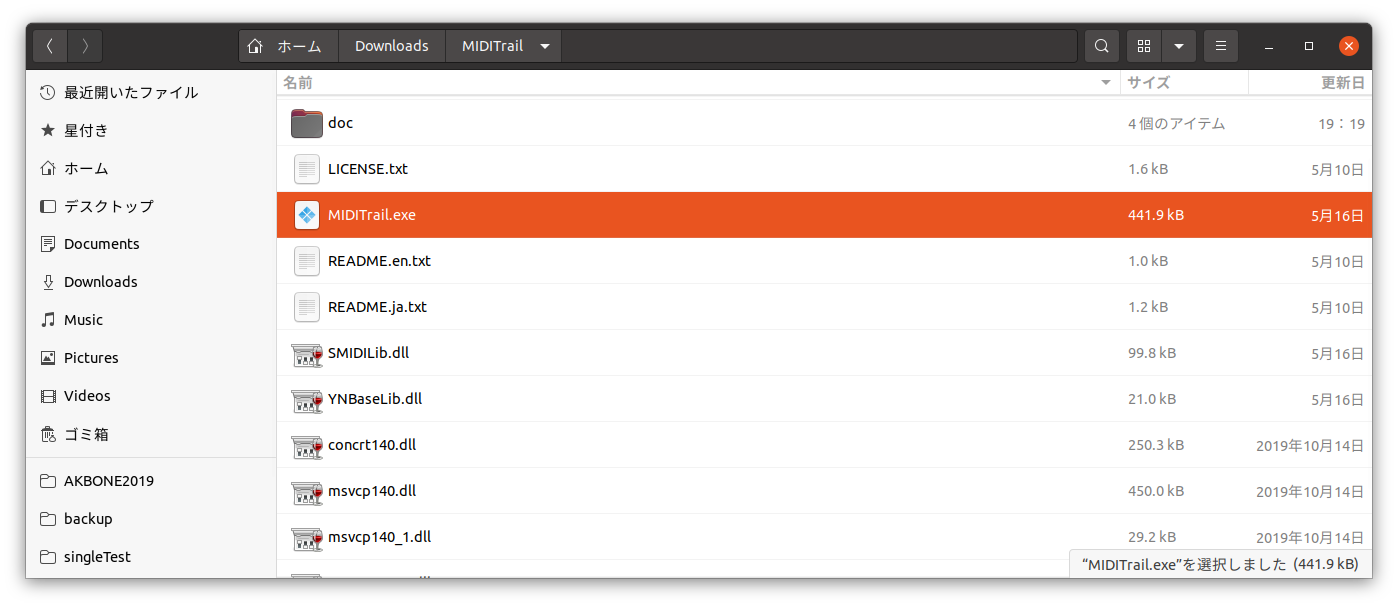Select the LICENSE.txt file icon
Viewport: 1398px width, 607px height.
point(307,169)
